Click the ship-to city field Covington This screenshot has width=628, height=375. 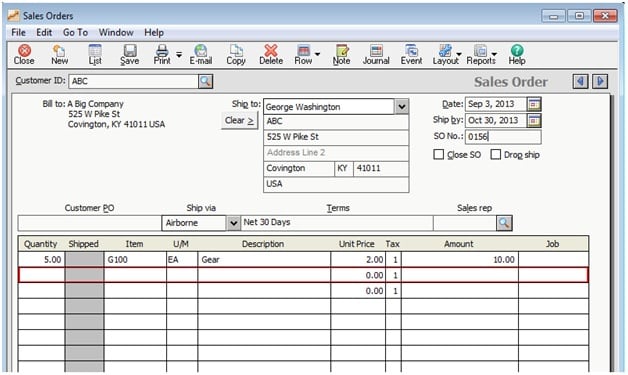tap(299, 168)
